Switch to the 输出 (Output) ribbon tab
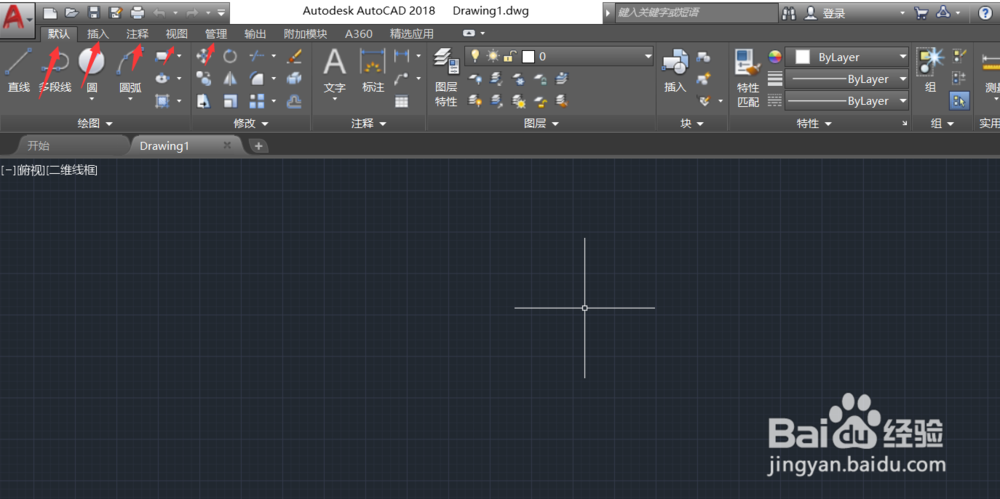 (x=255, y=34)
